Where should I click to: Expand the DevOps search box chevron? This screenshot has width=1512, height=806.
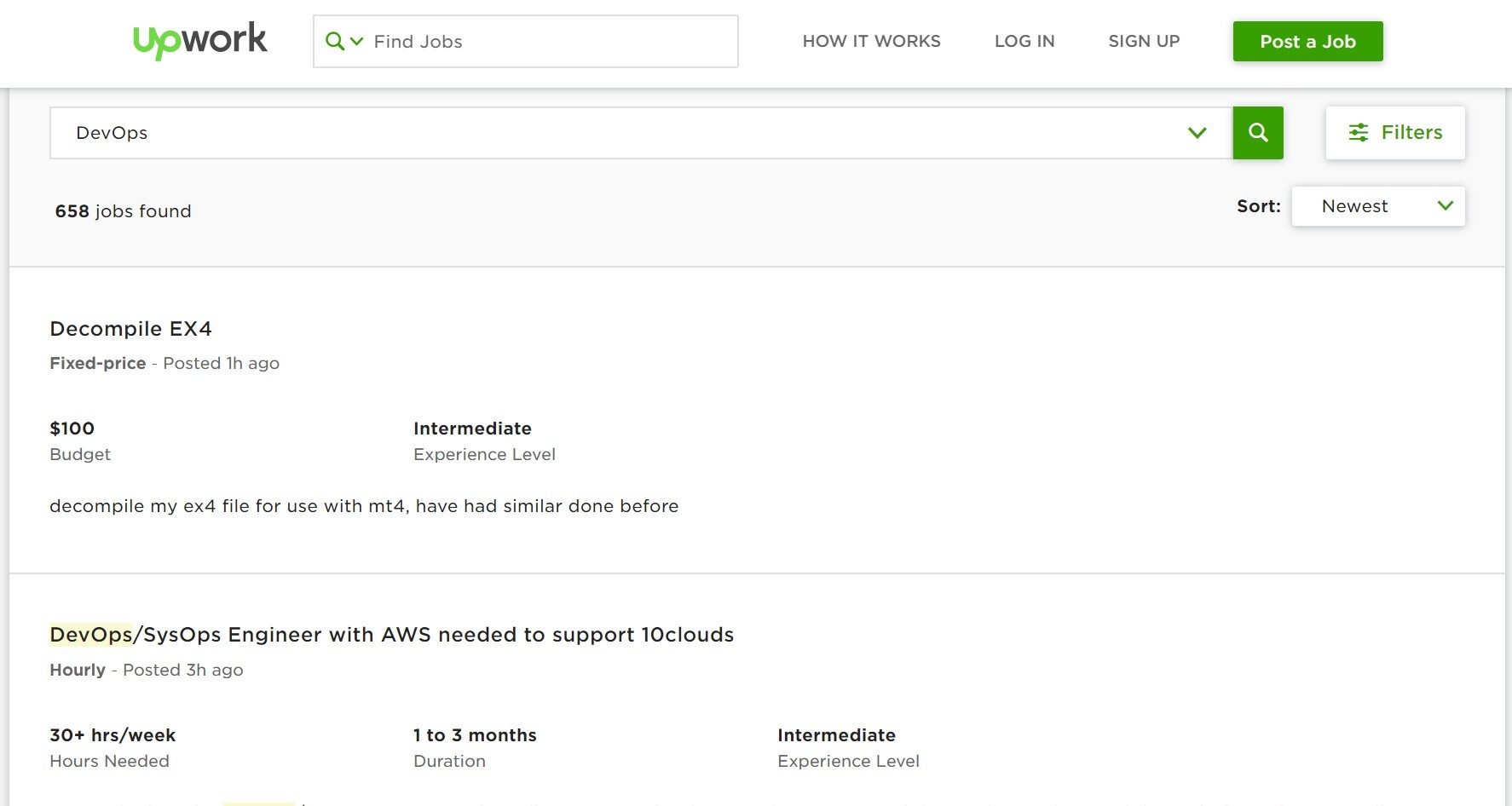[x=1197, y=133]
